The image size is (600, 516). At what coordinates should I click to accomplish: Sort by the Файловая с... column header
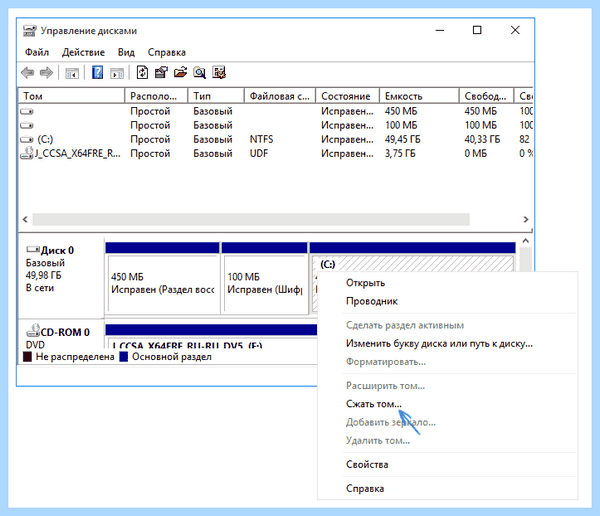pos(280,96)
